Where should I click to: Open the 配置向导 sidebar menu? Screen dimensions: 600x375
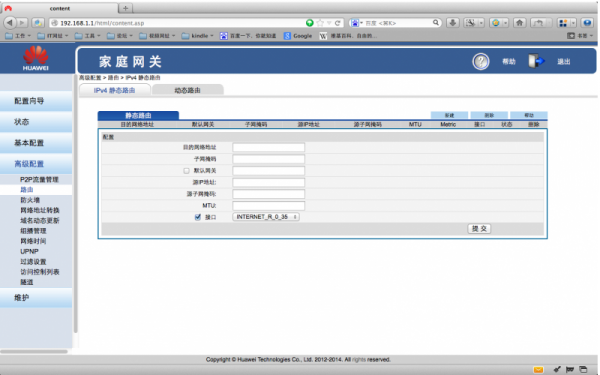pyautogui.click(x=36, y=101)
